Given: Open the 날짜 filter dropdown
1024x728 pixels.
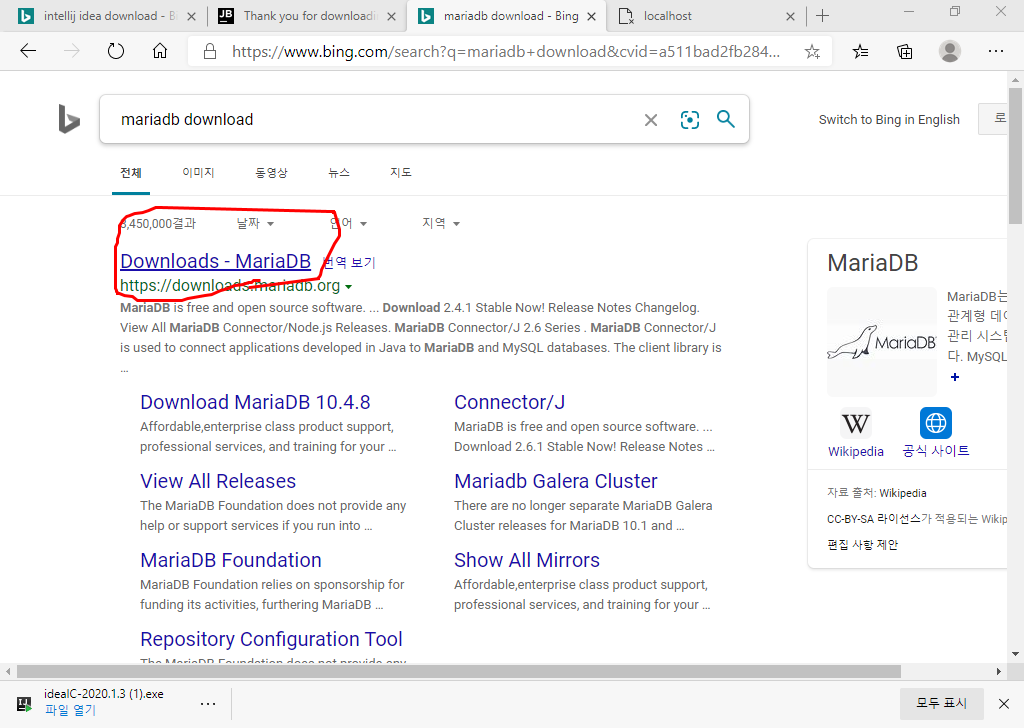Looking at the screenshot, I should coord(255,223).
